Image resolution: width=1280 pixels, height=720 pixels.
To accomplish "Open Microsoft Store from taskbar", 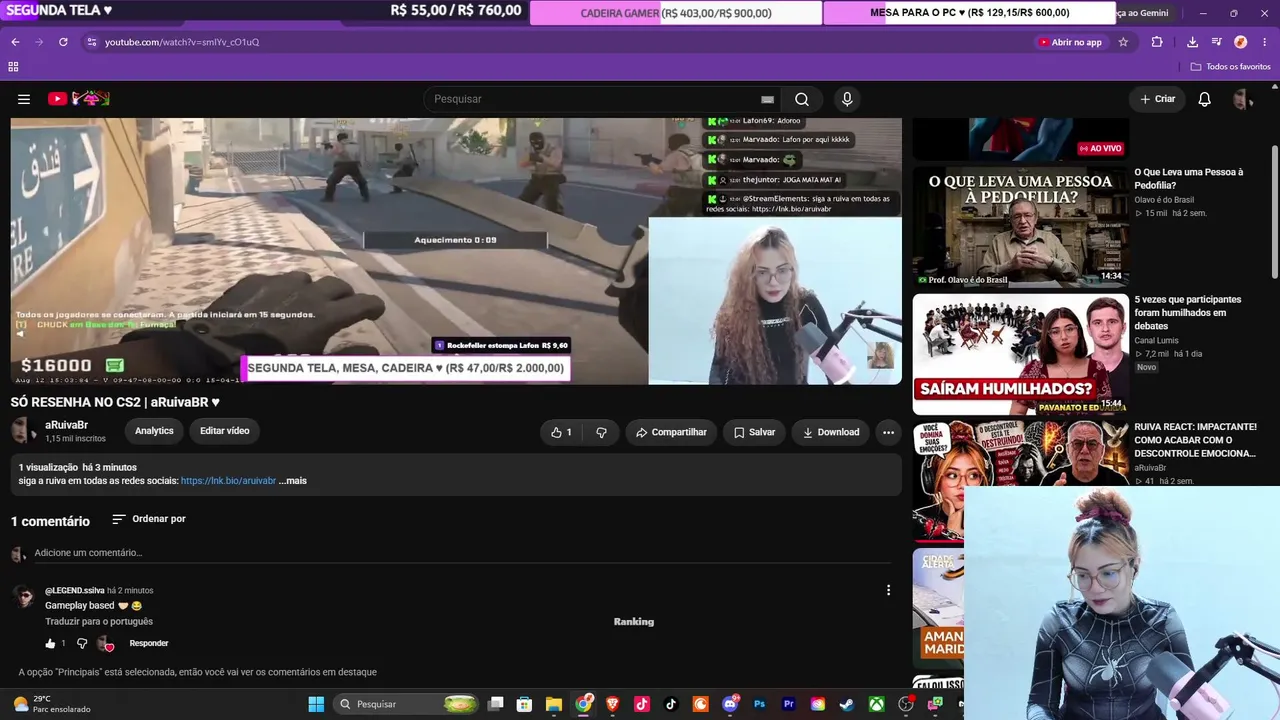I will click(524, 704).
